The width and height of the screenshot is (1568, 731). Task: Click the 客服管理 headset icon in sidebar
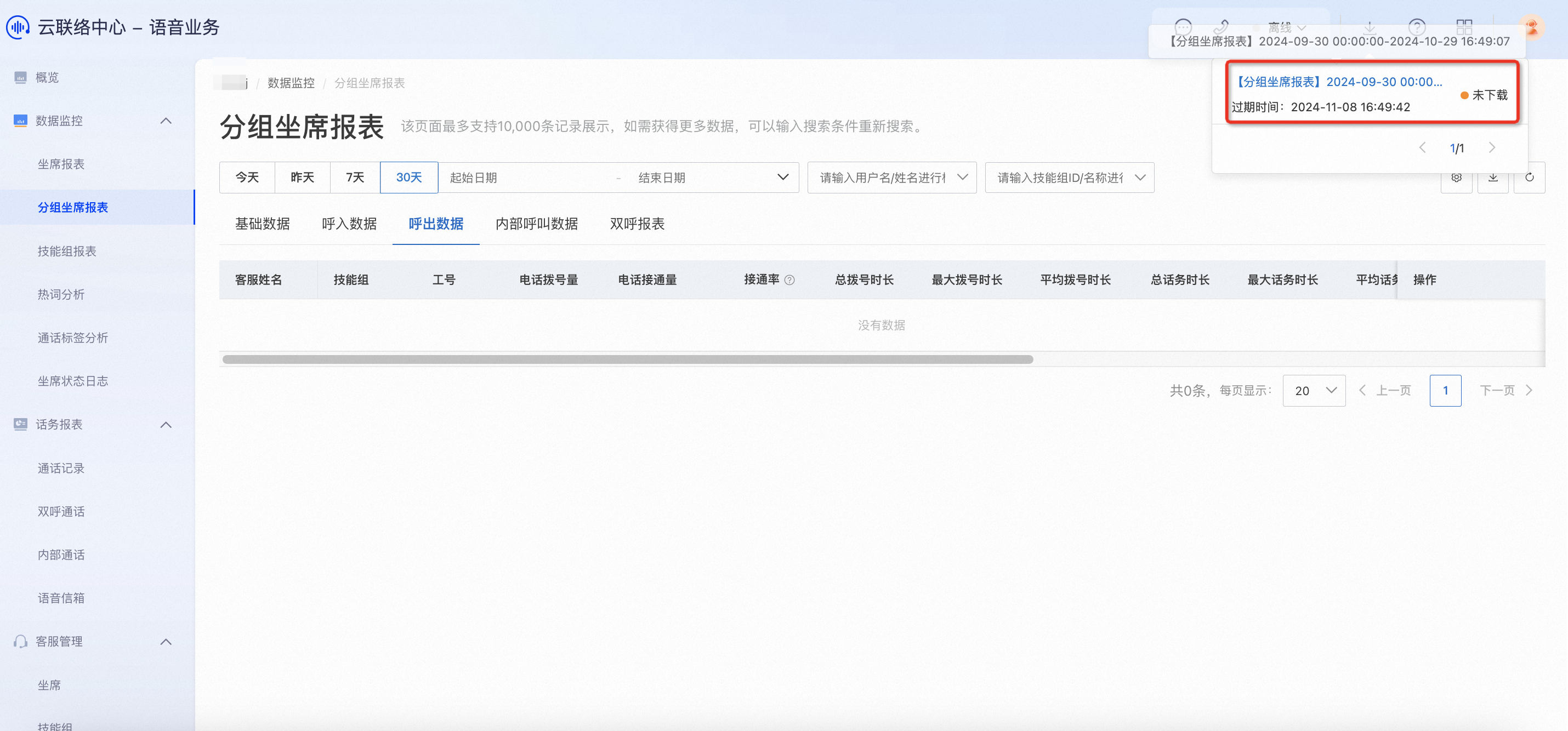tap(21, 641)
